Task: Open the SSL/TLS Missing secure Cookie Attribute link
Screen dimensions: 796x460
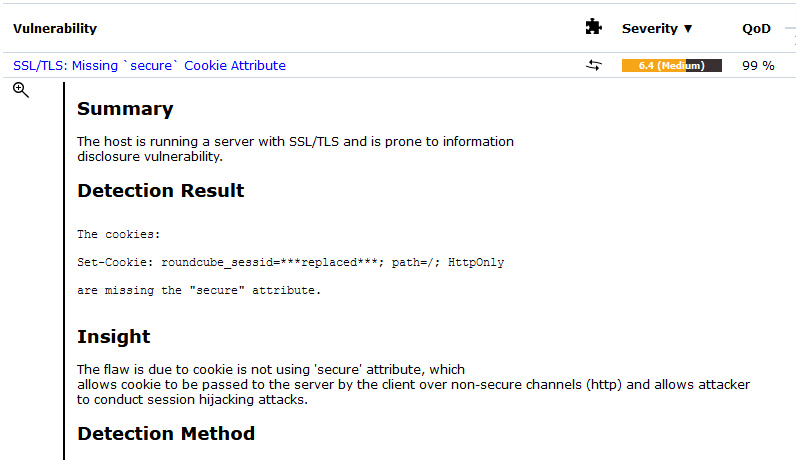Action: [149, 65]
